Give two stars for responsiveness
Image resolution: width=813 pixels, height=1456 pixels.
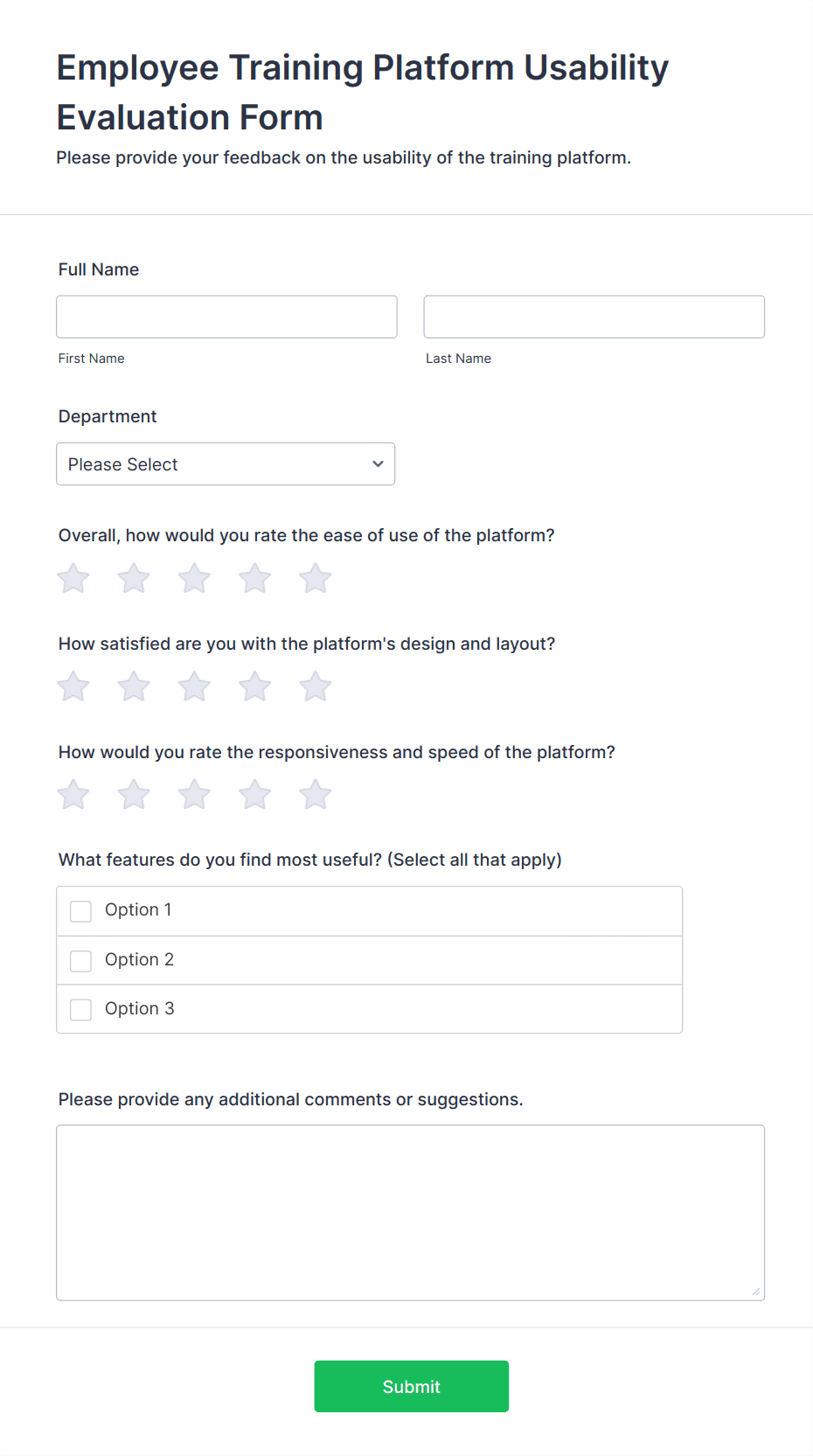coord(133,795)
